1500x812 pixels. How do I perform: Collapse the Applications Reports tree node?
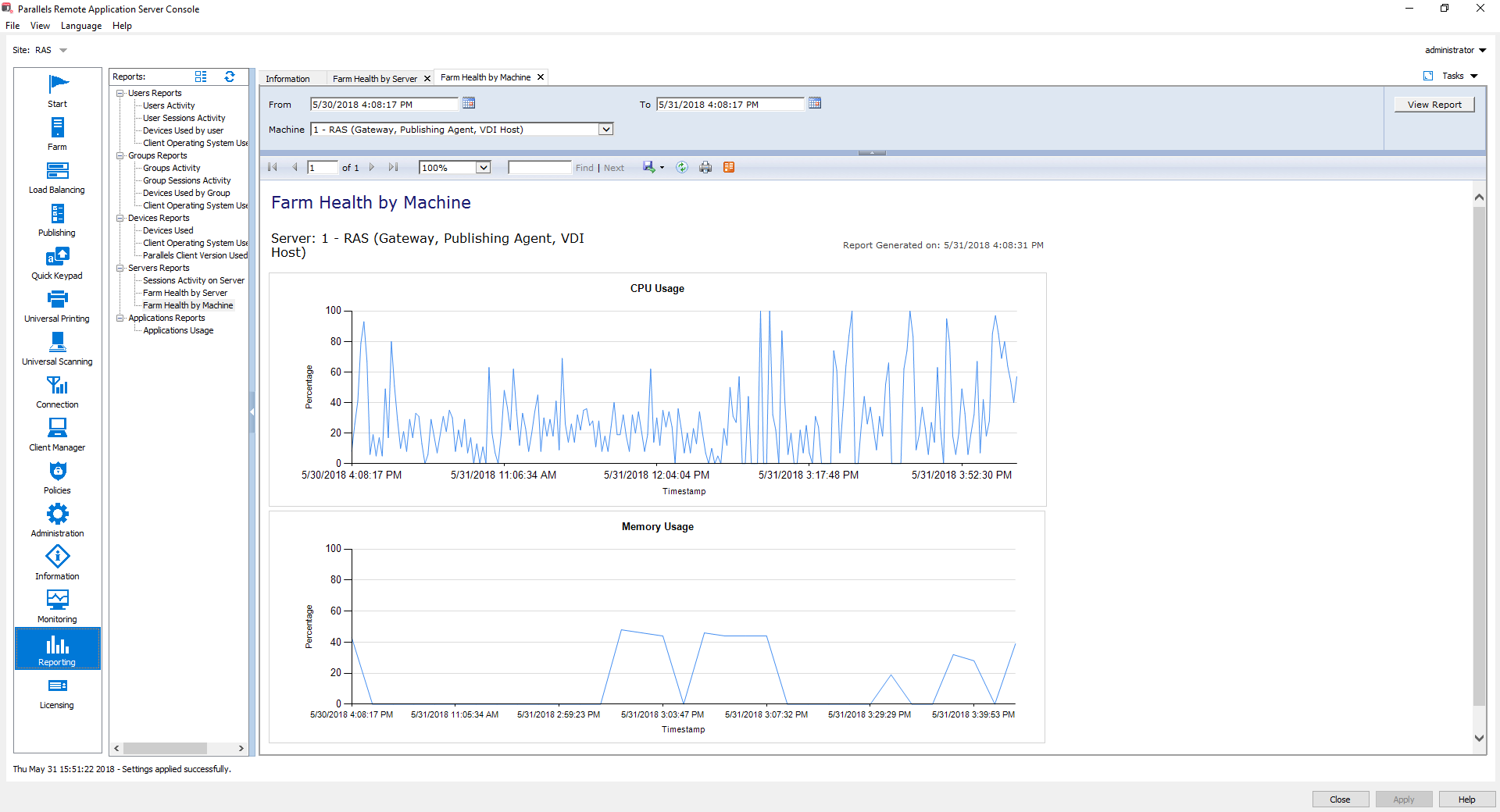click(120, 318)
